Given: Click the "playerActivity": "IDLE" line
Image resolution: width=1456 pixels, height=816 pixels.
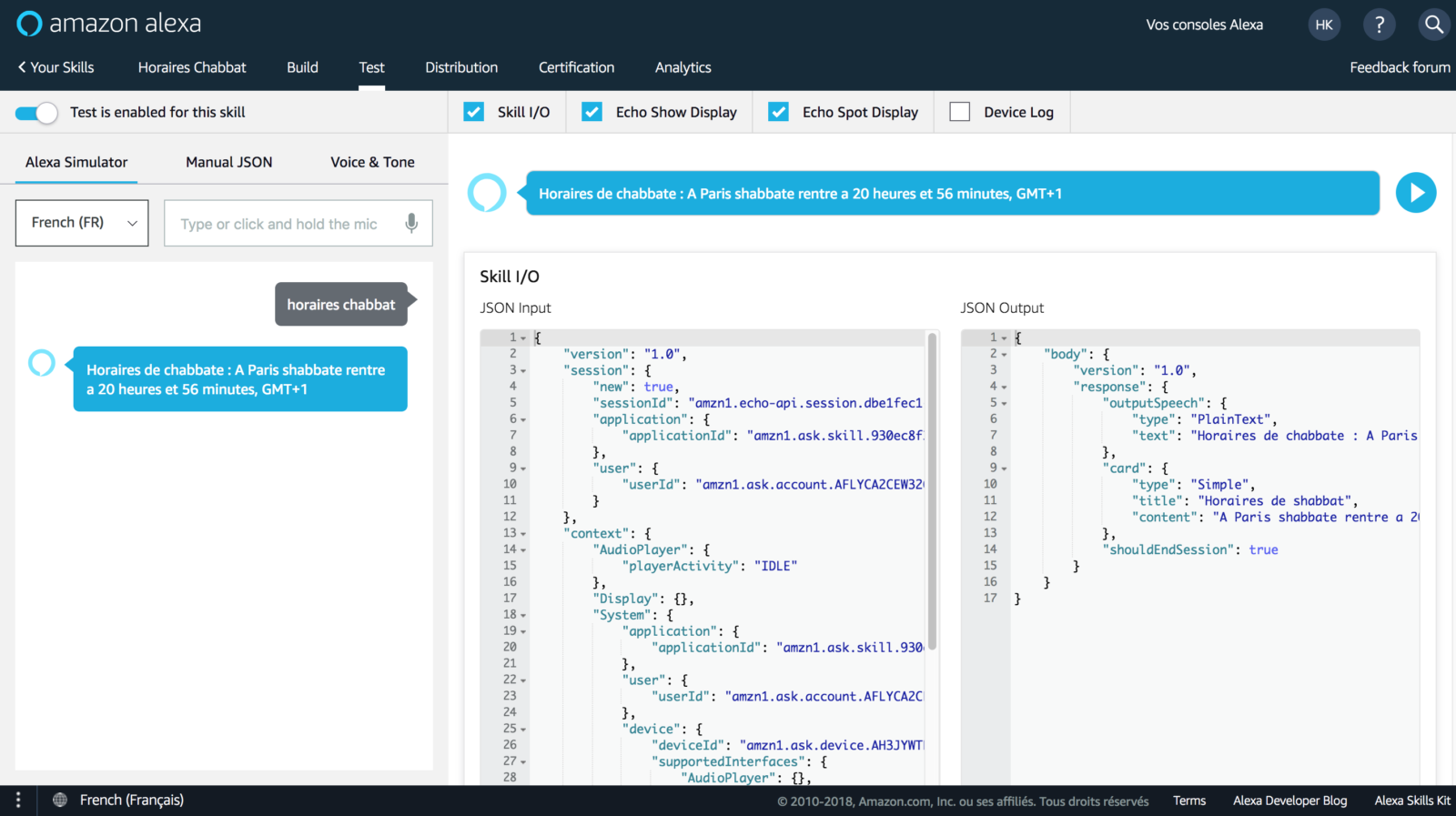Looking at the screenshot, I should click(709, 566).
